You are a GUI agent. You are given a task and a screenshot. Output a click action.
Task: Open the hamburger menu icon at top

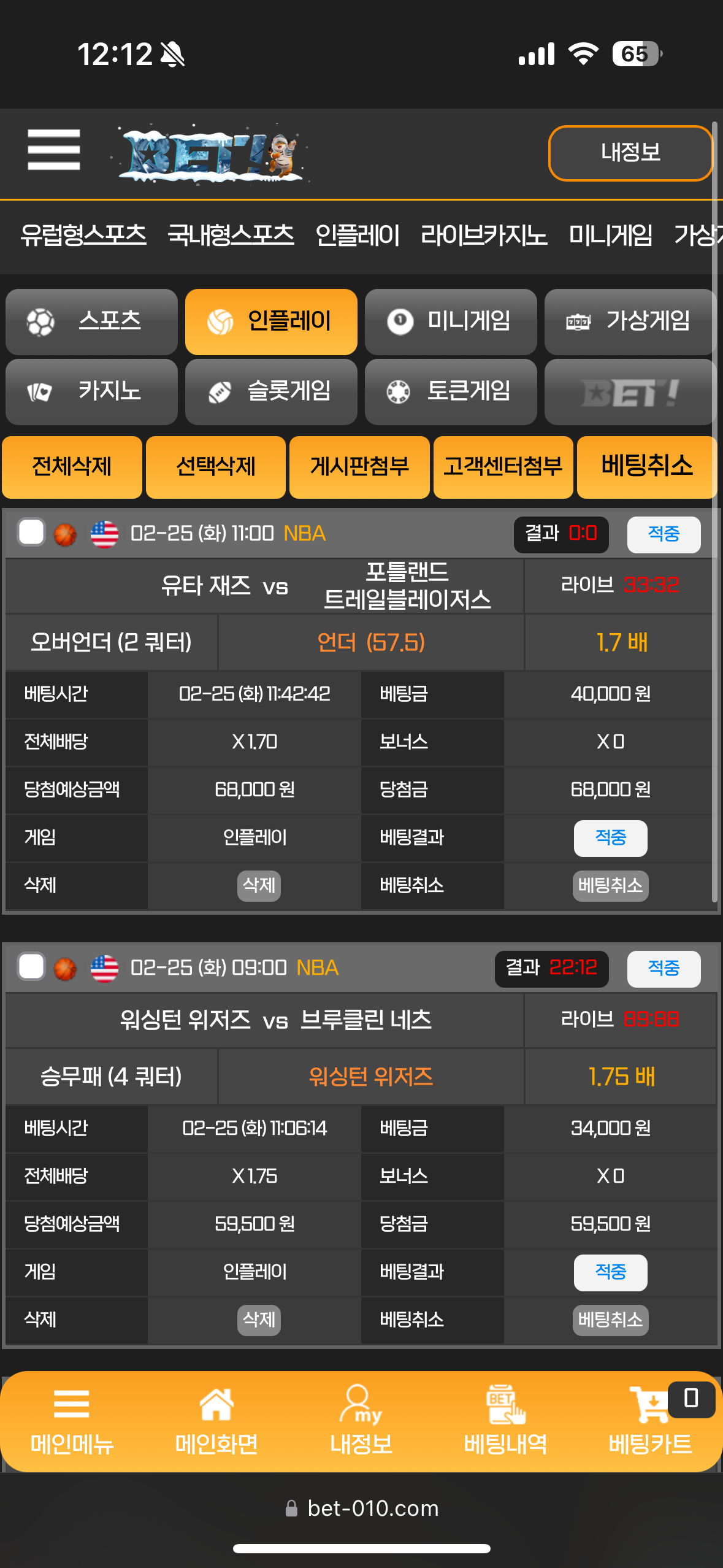pyautogui.click(x=54, y=150)
